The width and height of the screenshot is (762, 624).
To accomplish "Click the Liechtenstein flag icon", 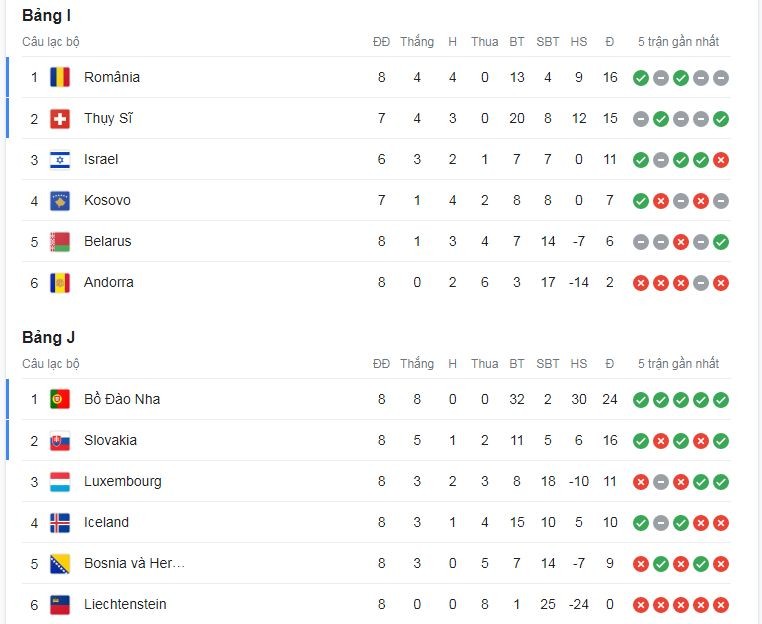I will (60, 604).
